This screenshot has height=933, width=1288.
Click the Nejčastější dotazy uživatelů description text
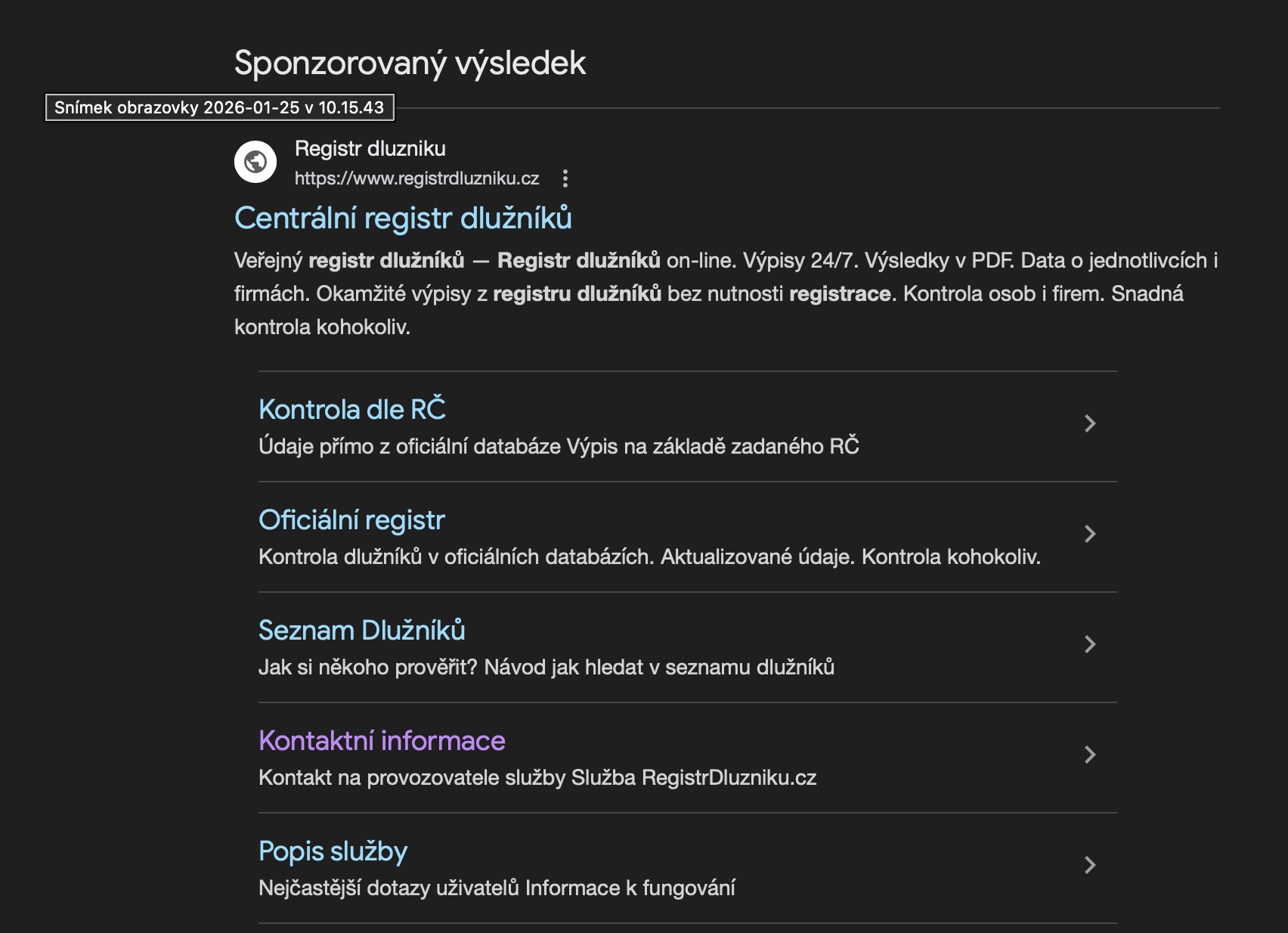(497, 888)
